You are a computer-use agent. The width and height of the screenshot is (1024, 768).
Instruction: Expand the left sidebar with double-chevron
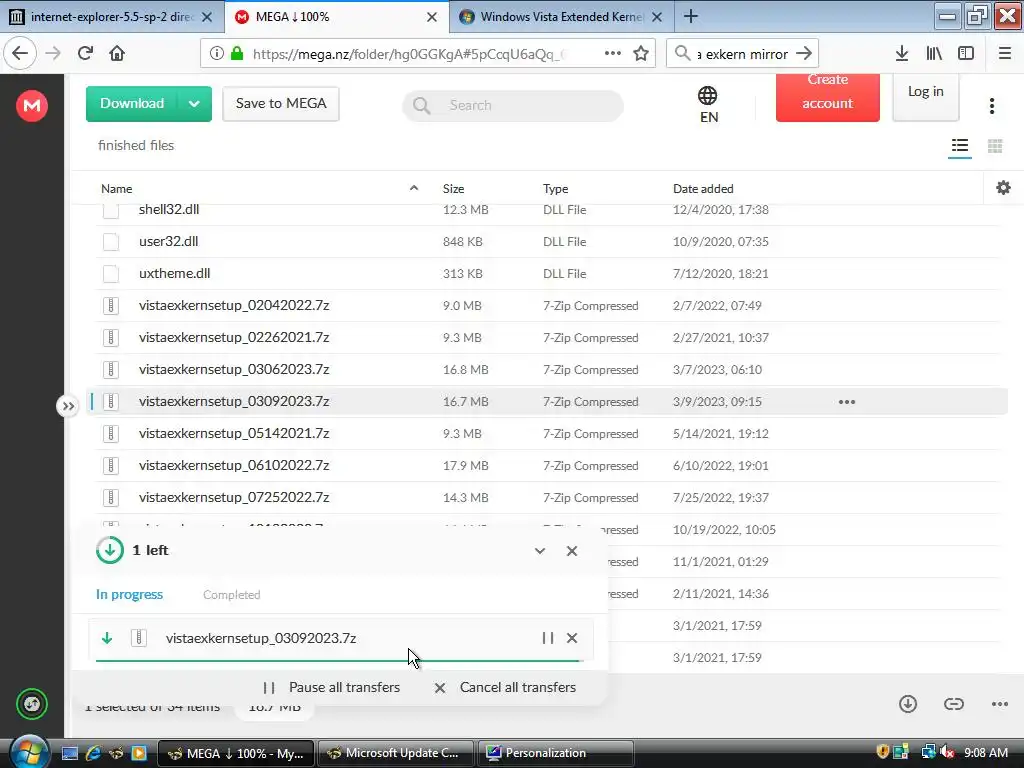[68, 406]
